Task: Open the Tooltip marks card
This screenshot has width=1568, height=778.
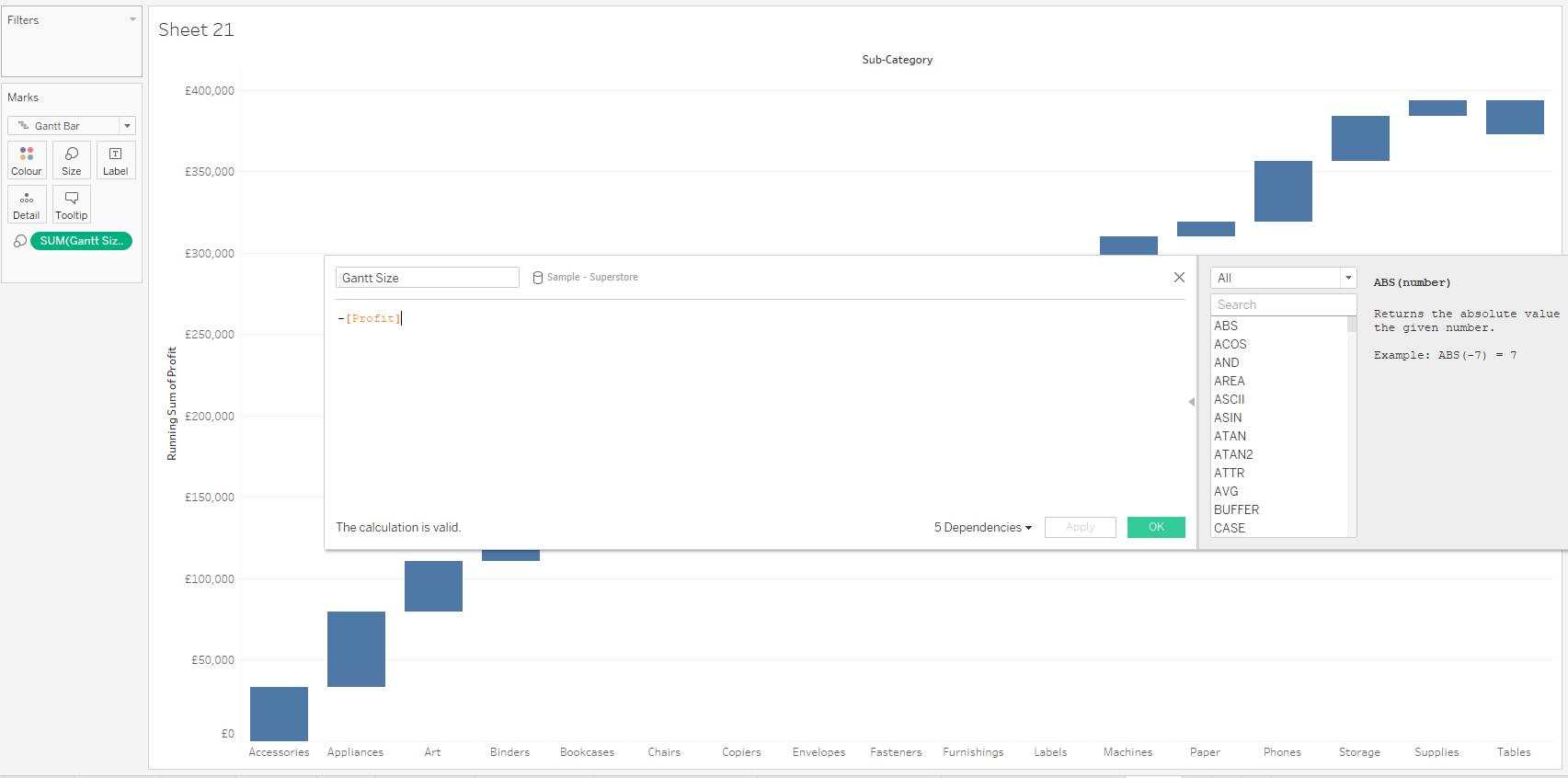Action: click(x=71, y=204)
